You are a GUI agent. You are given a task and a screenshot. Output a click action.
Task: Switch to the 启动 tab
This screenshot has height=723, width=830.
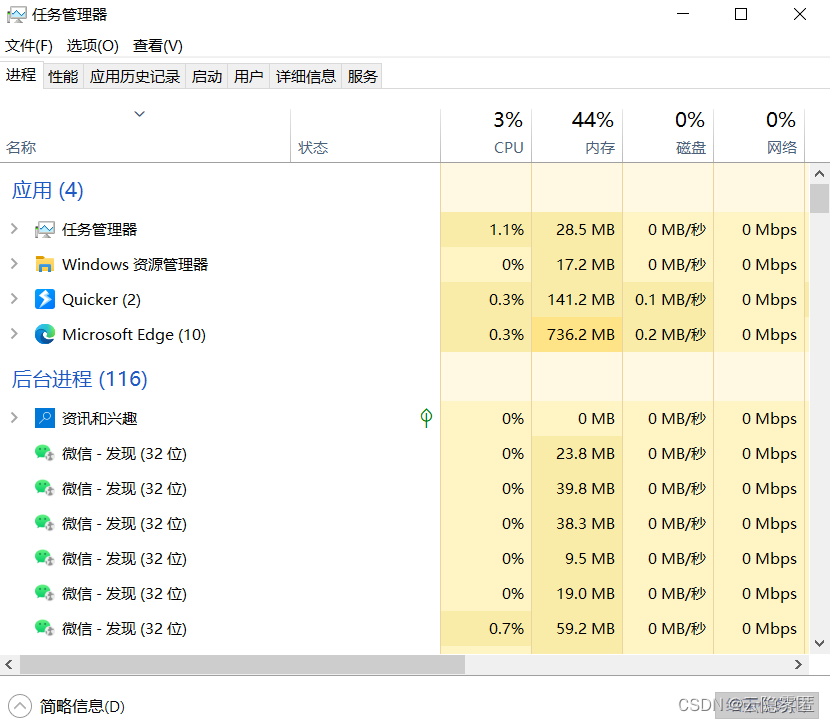pyautogui.click(x=206, y=77)
